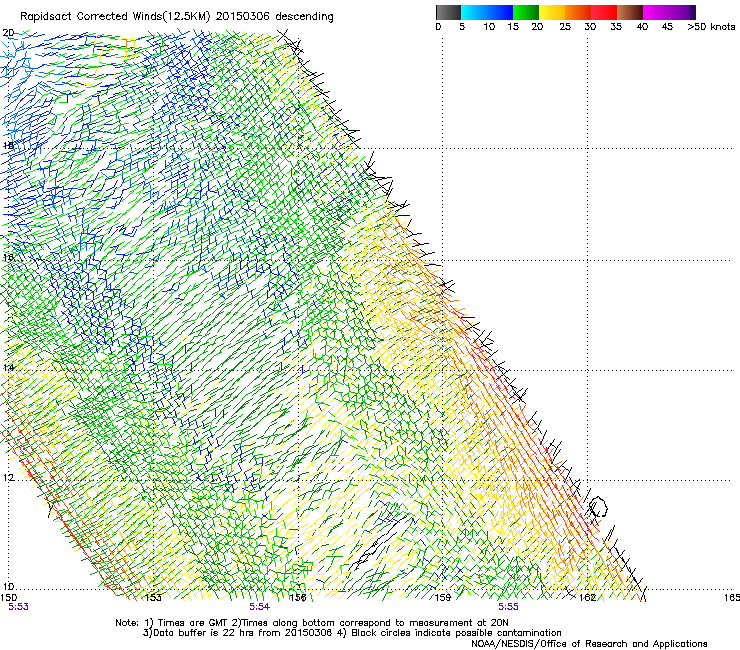Click the longitude label "153"
The height and width of the screenshot is (650, 740).
pyautogui.click(x=153, y=598)
